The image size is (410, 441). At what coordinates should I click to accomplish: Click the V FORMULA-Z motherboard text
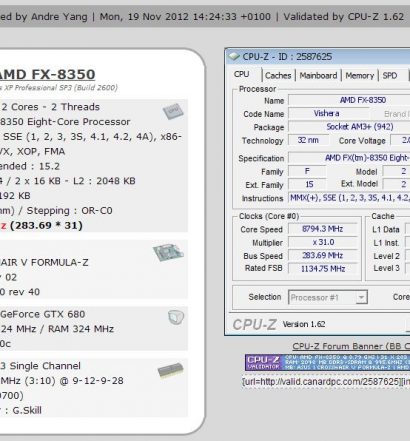click(55, 263)
